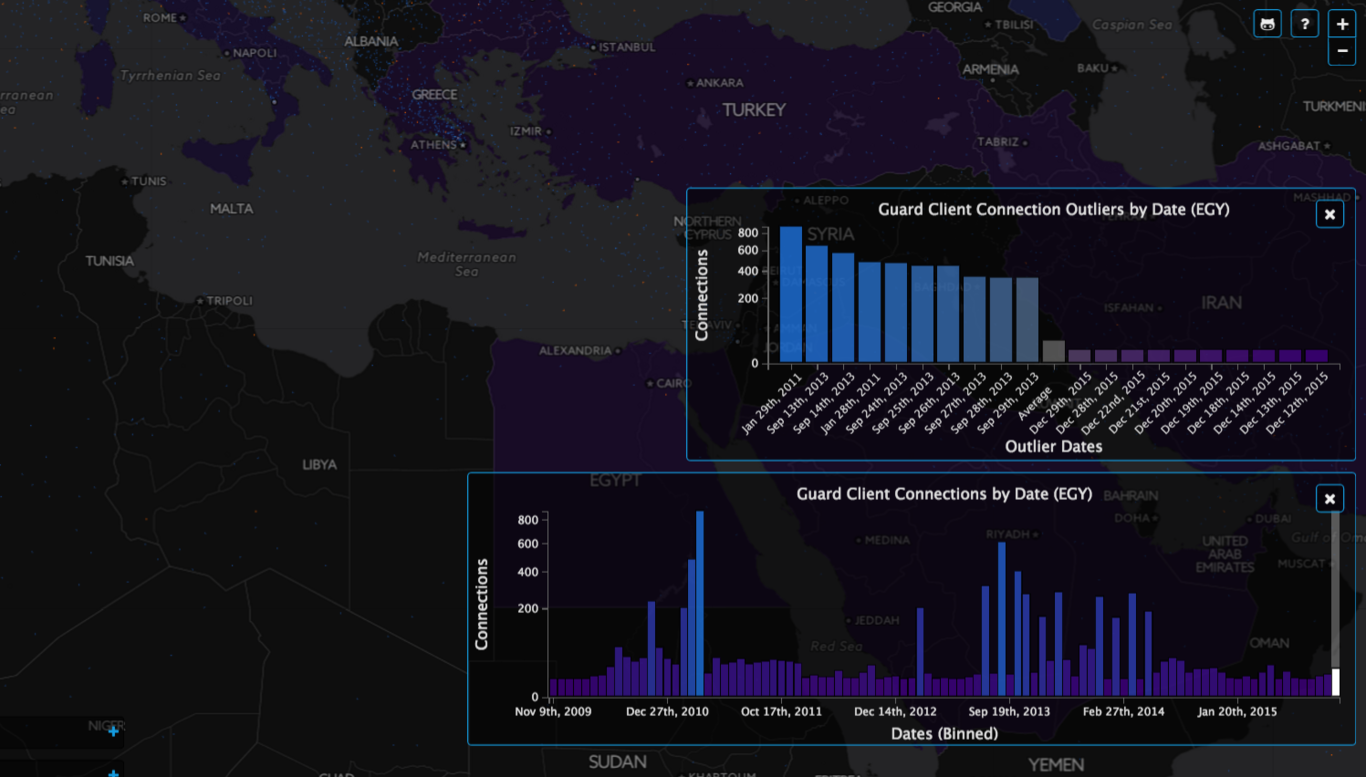Viewport: 1366px width, 777px height.
Task: Click the Athens city marker on the map
Action: click(461, 145)
